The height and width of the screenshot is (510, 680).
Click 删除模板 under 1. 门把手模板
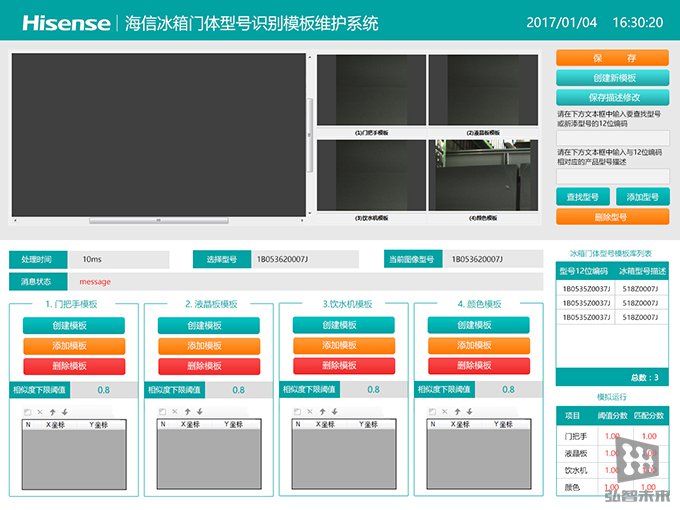74,366
